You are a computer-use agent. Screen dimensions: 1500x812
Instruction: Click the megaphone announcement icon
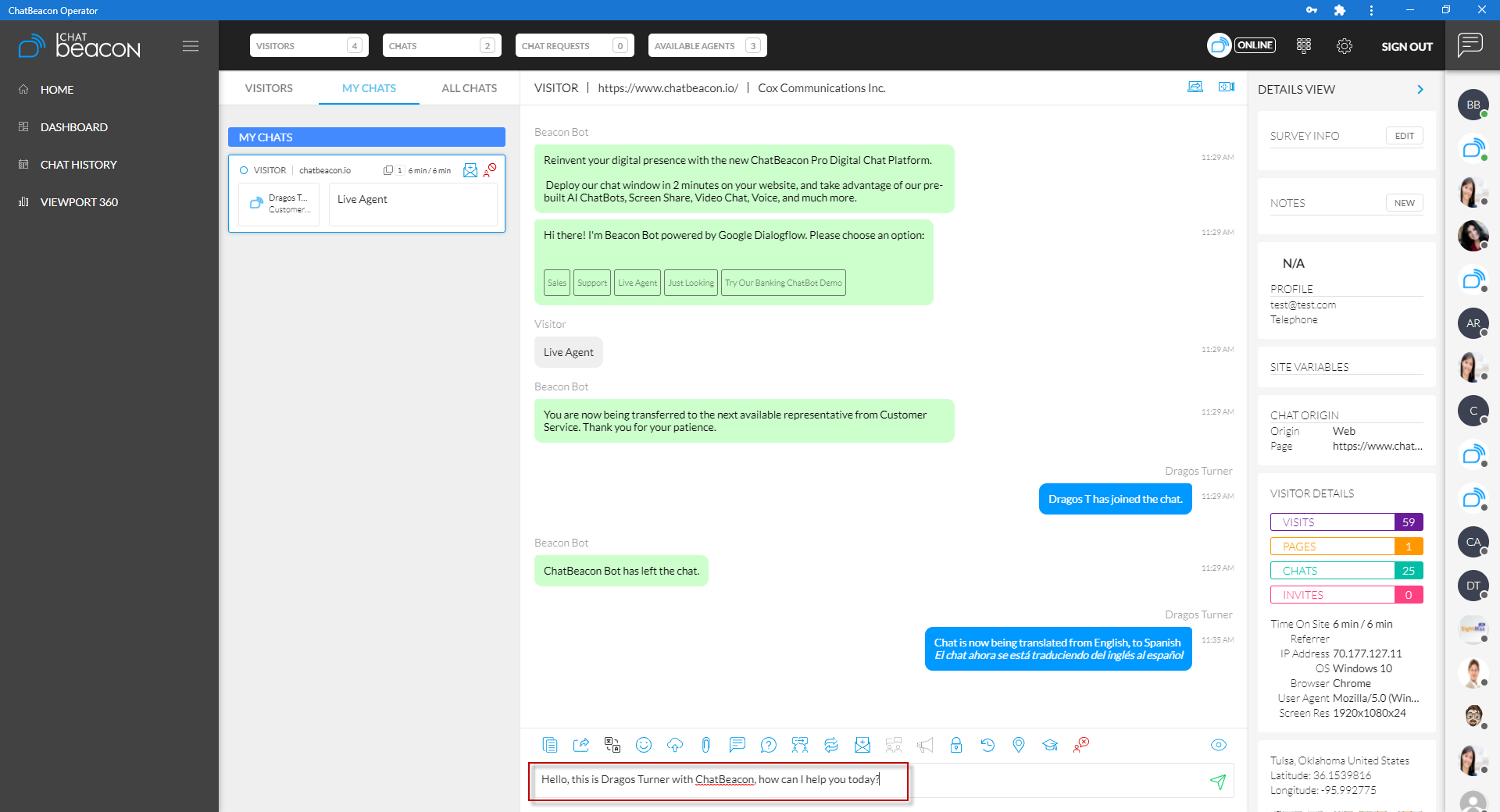[x=925, y=745]
